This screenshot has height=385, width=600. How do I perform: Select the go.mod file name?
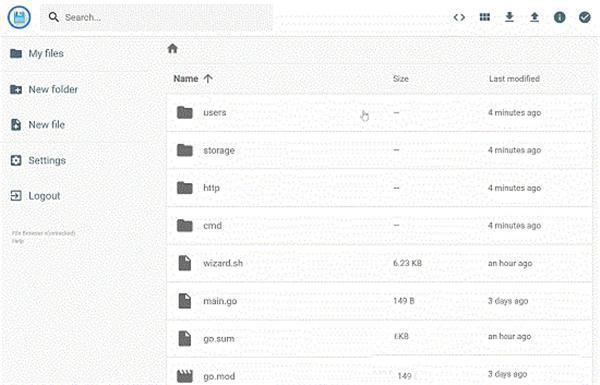coord(219,377)
